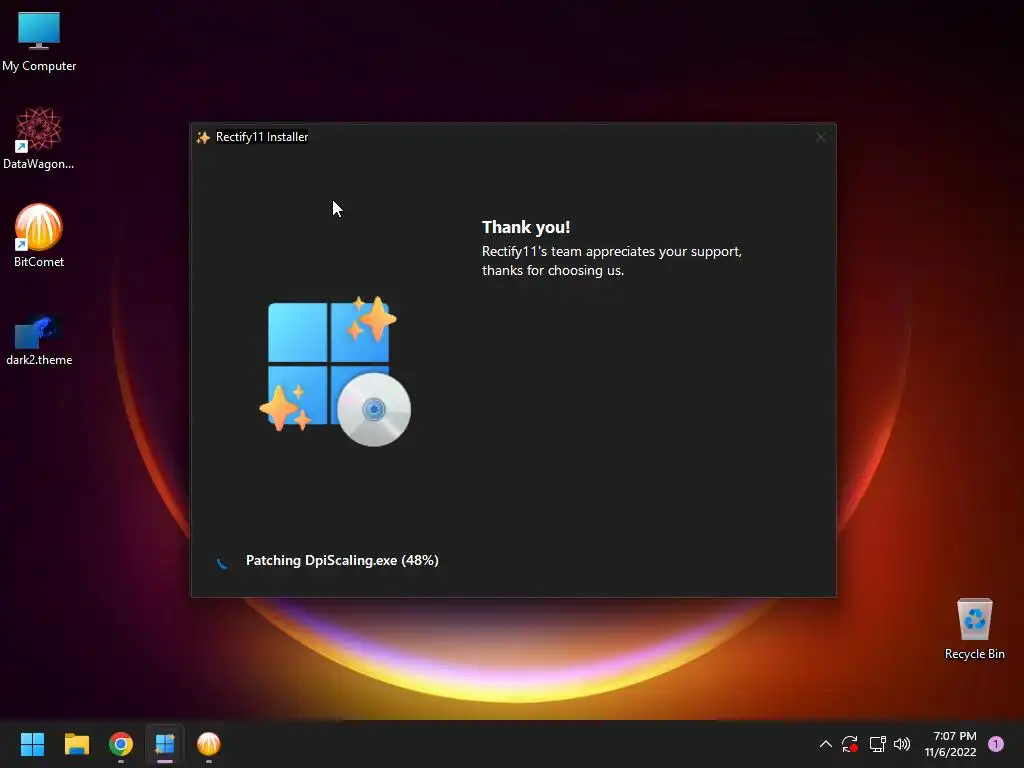This screenshot has height=768, width=1024.
Task: Click the Rectify11 Installer title text
Action: 262,137
